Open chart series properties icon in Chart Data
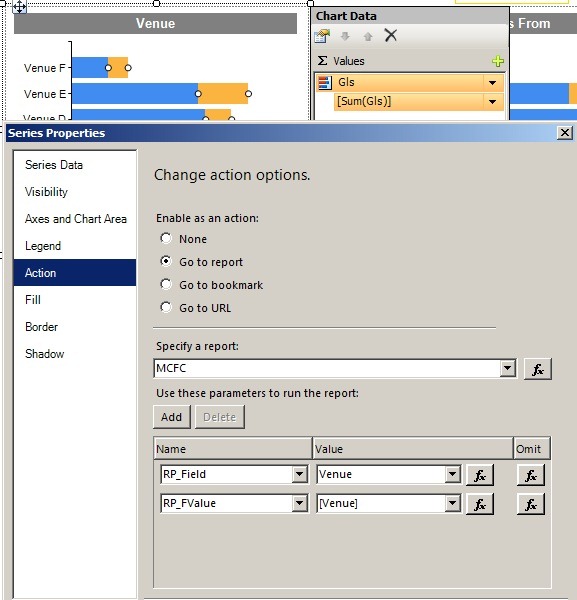Viewport: 577px width, 600px height. [322, 36]
